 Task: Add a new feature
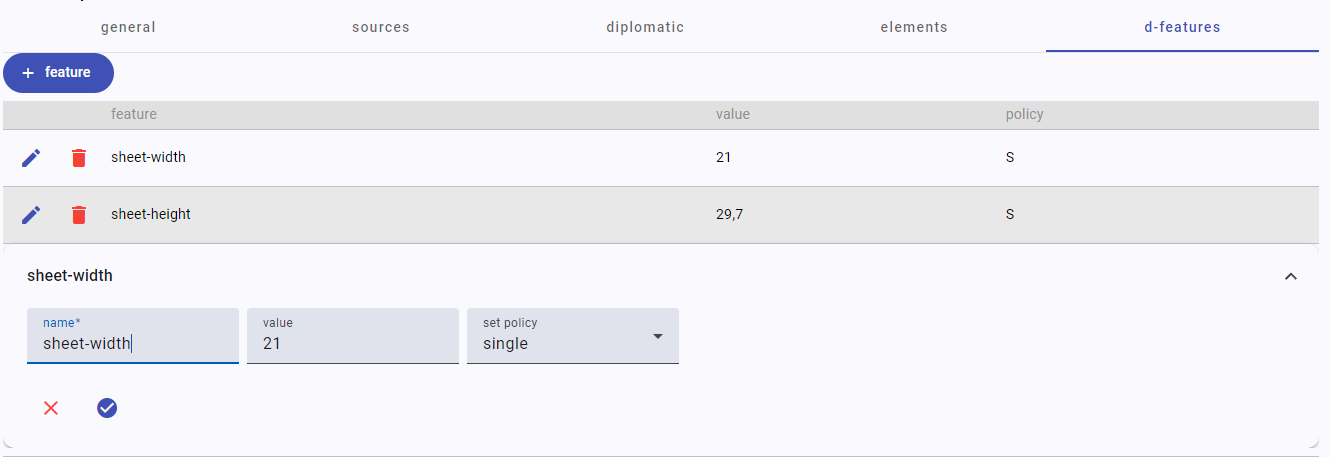point(58,73)
